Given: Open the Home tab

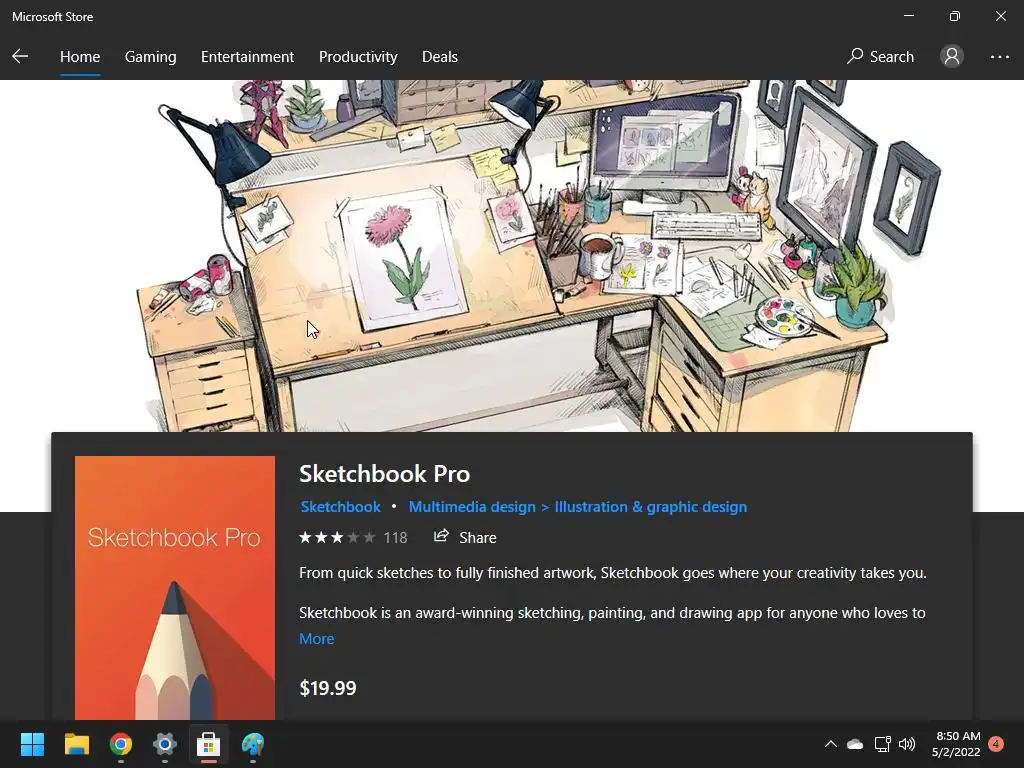Looking at the screenshot, I should coord(80,57).
